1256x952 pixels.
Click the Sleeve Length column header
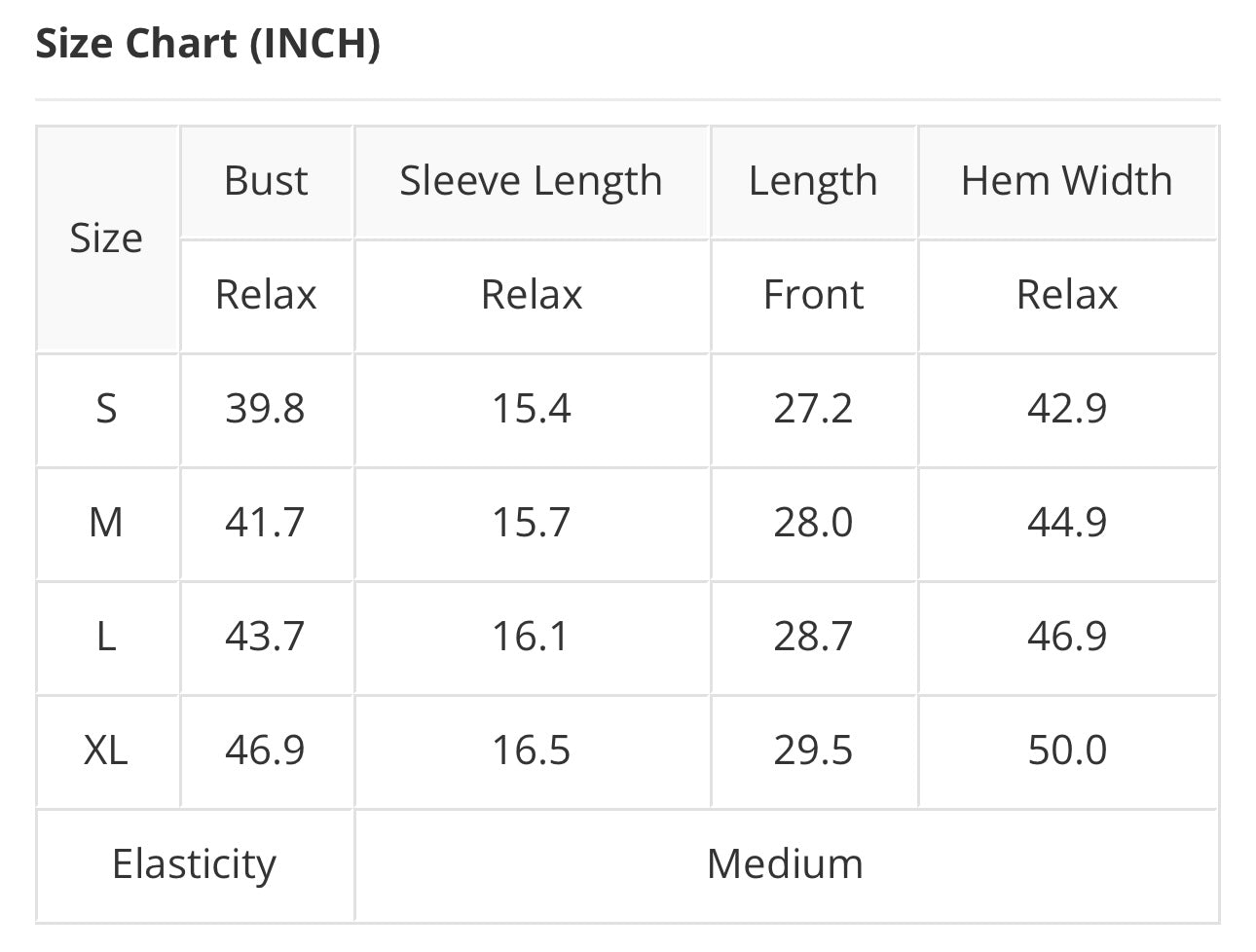531,181
